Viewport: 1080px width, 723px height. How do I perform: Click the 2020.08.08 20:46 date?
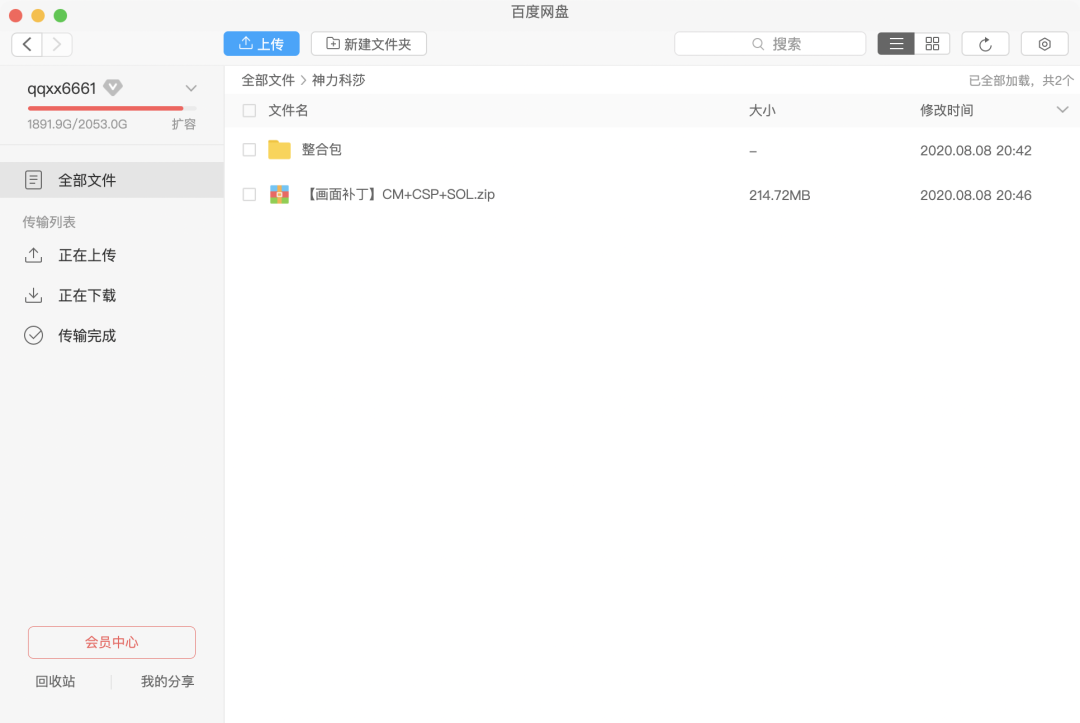(x=976, y=196)
